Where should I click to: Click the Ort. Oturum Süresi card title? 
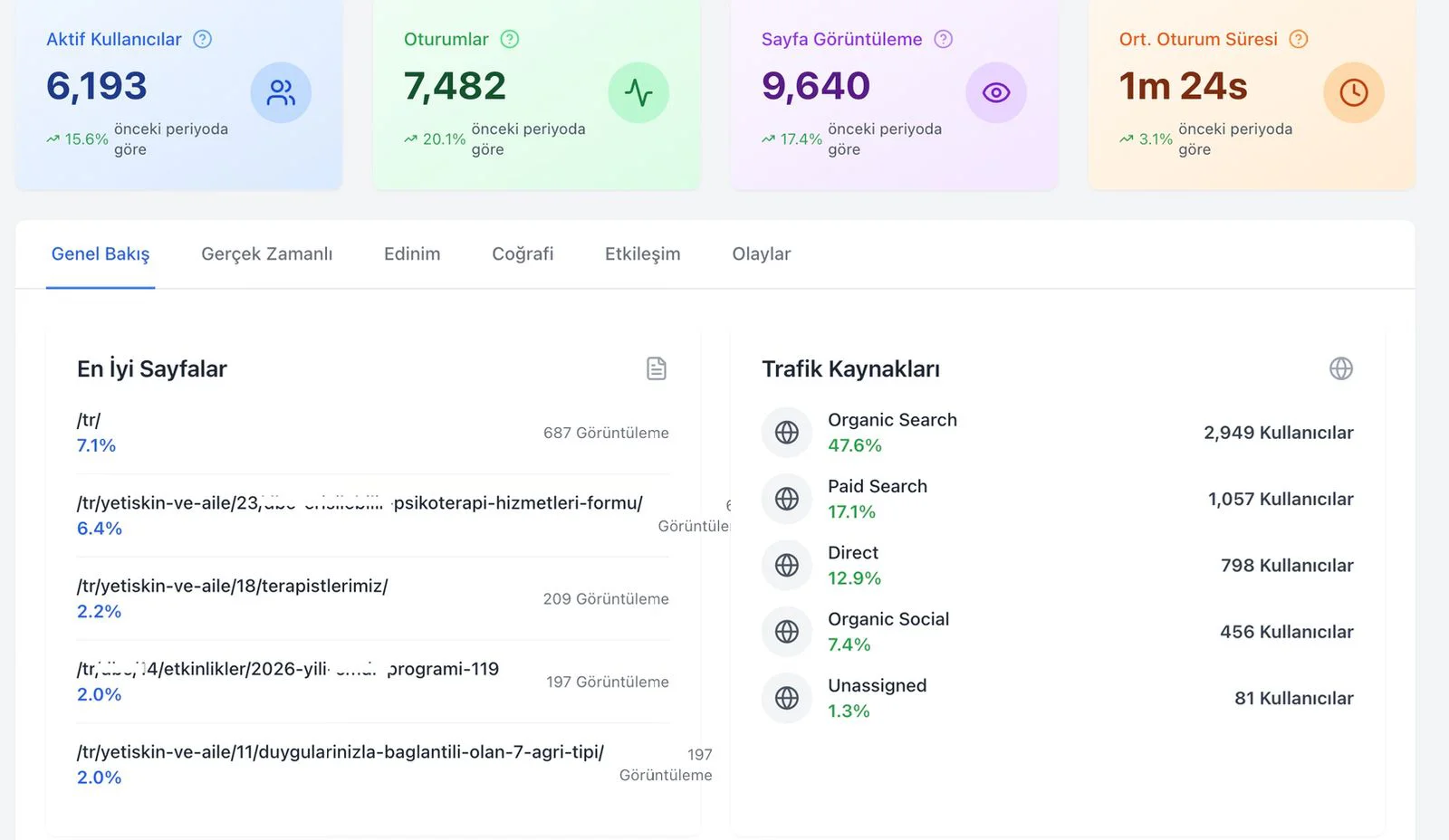click(x=1198, y=39)
